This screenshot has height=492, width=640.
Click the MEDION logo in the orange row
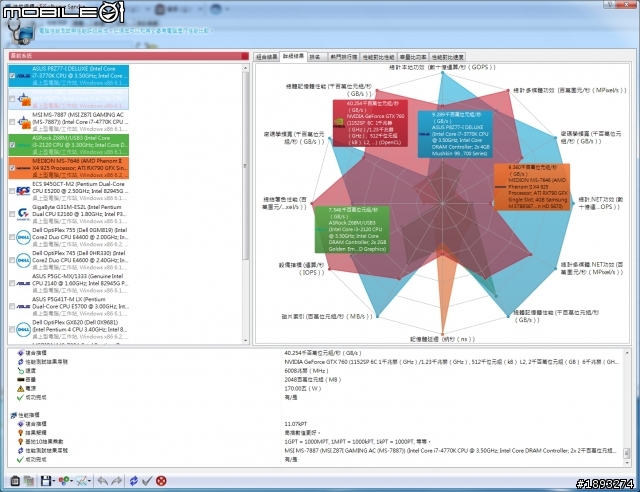pyautogui.click(x=23, y=168)
